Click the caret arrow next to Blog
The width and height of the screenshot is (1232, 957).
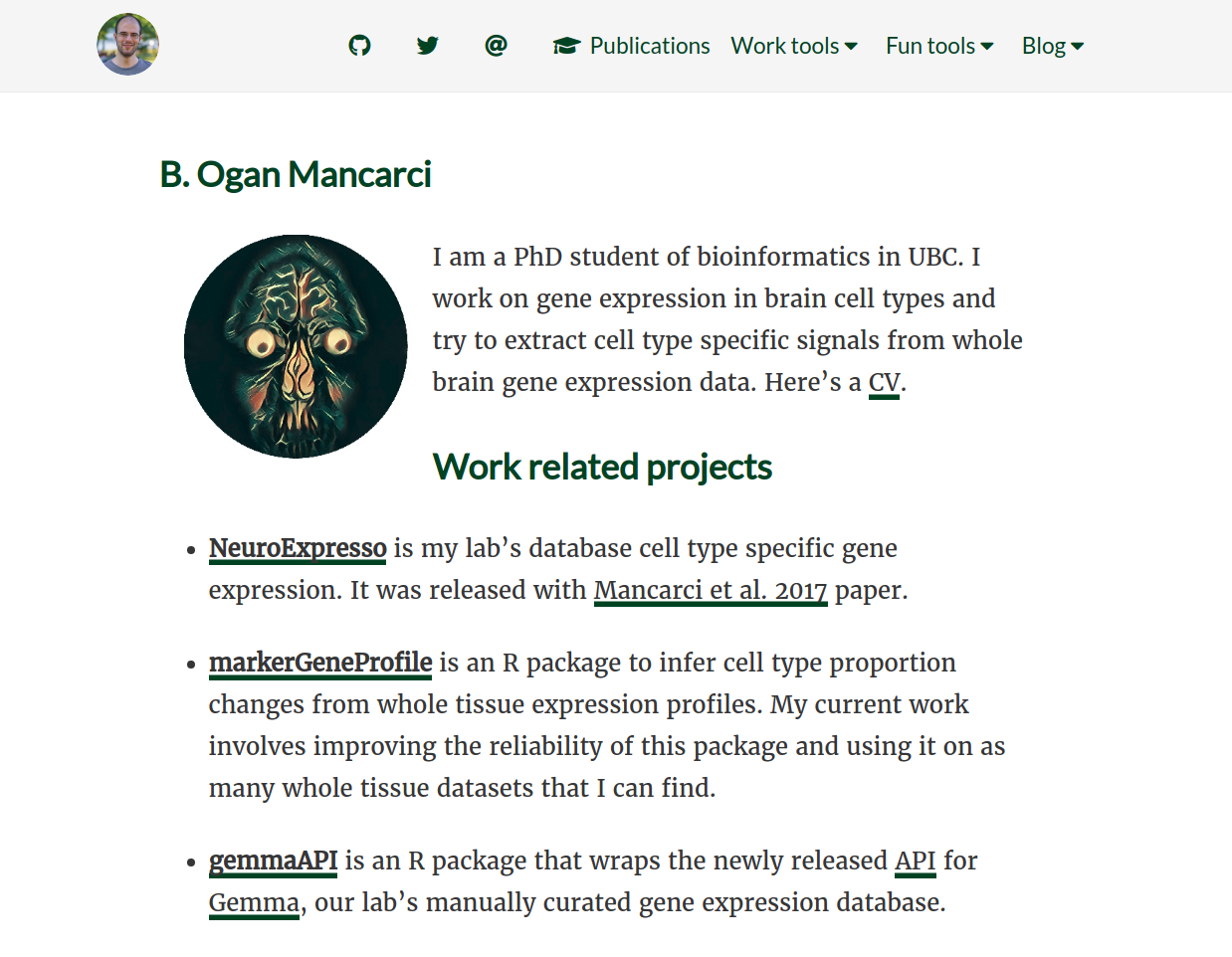coord(1078,47)
